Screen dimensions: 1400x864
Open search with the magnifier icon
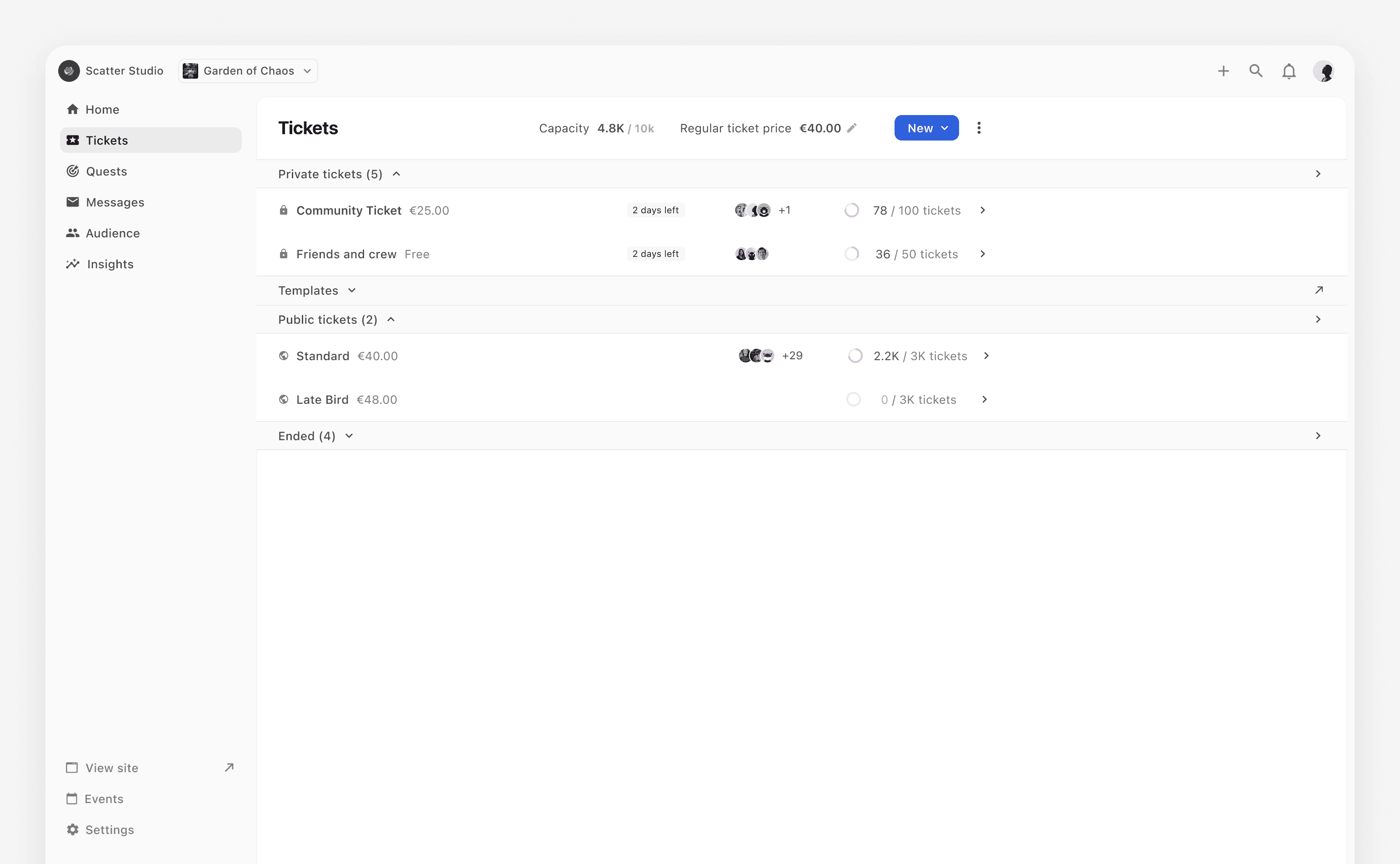(1255, 71)
